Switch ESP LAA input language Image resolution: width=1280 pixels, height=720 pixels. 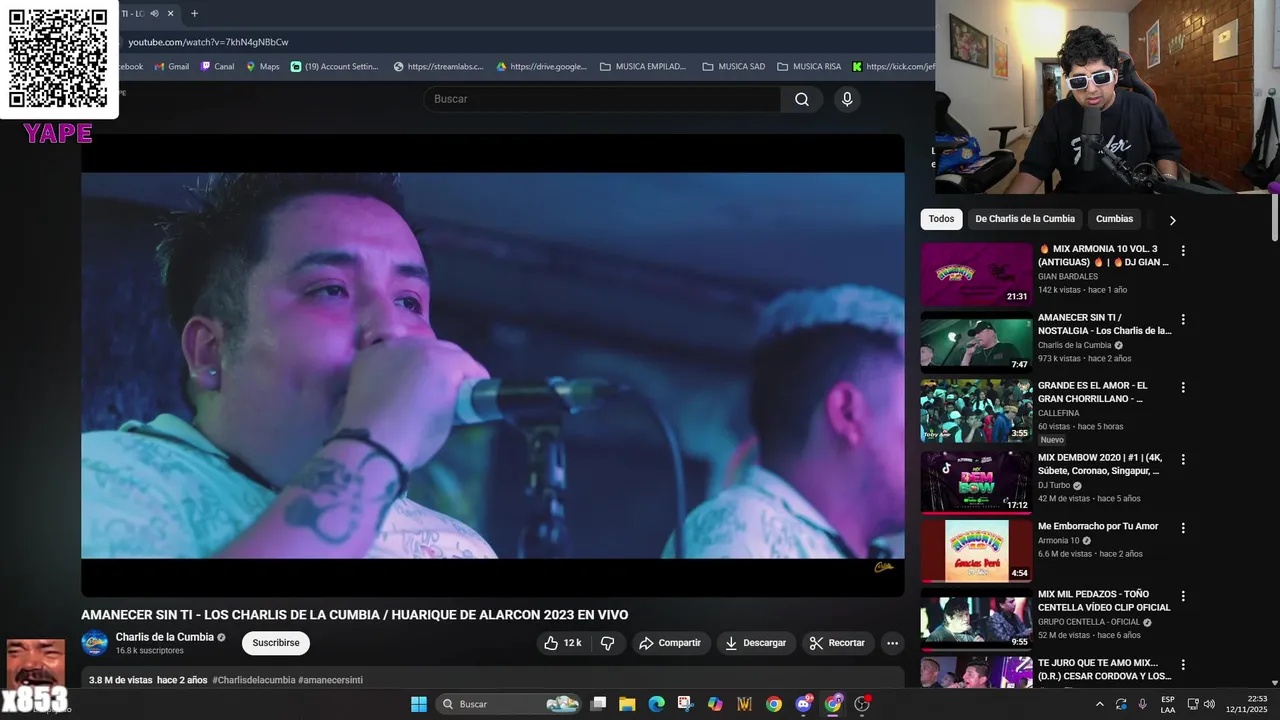[x=1168, y=704]
